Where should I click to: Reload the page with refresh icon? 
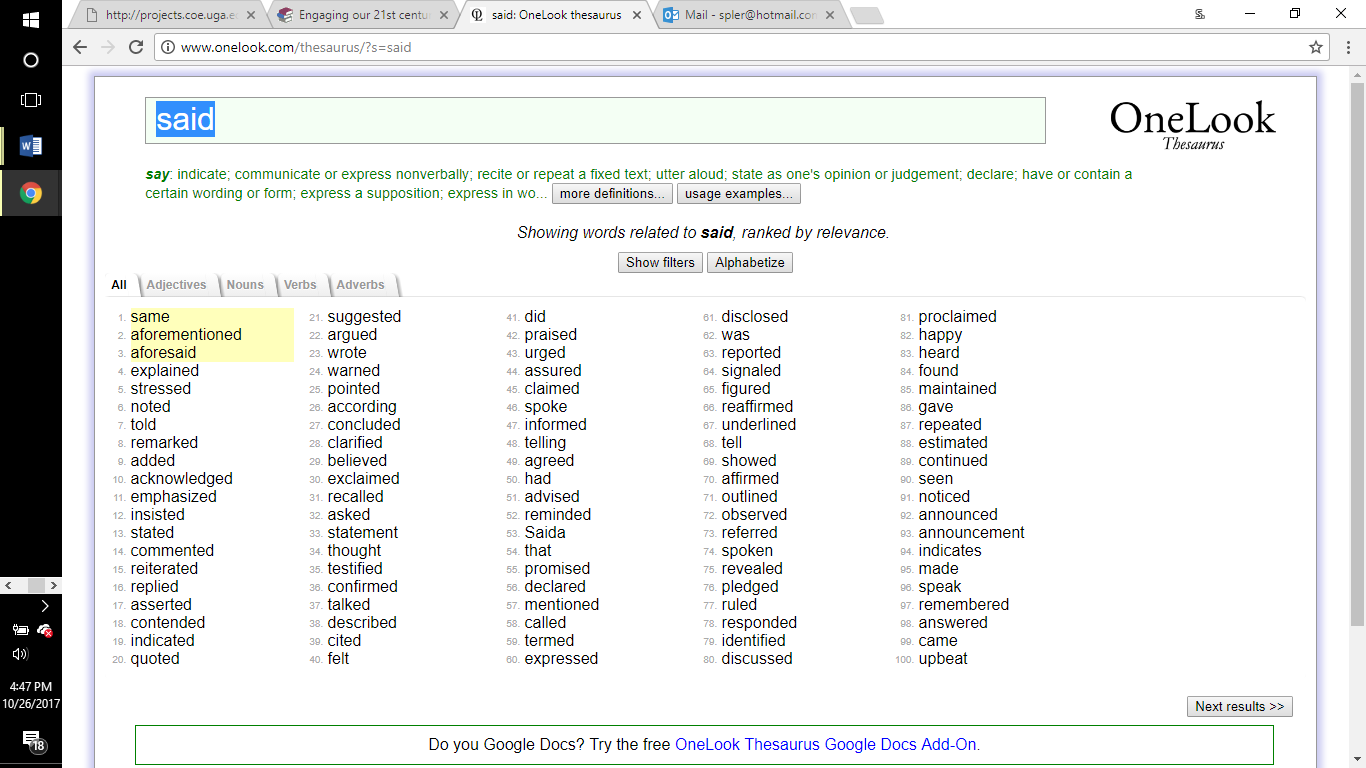tap(136, 47)
